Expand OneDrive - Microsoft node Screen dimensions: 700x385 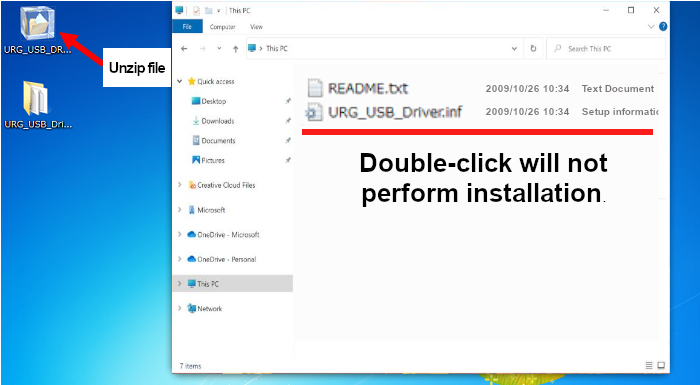[180, 234]
